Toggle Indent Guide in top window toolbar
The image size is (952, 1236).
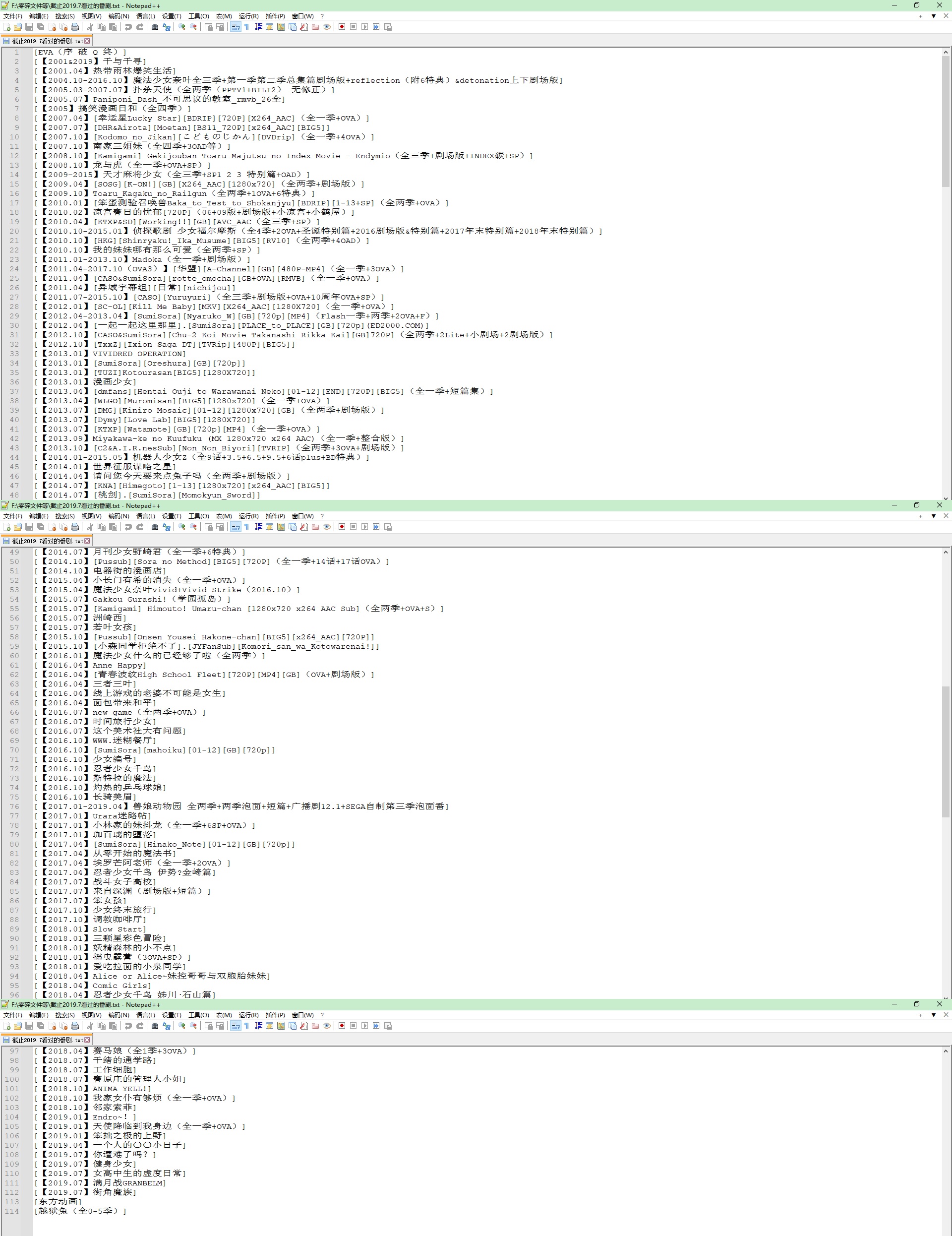coord(258,27)
